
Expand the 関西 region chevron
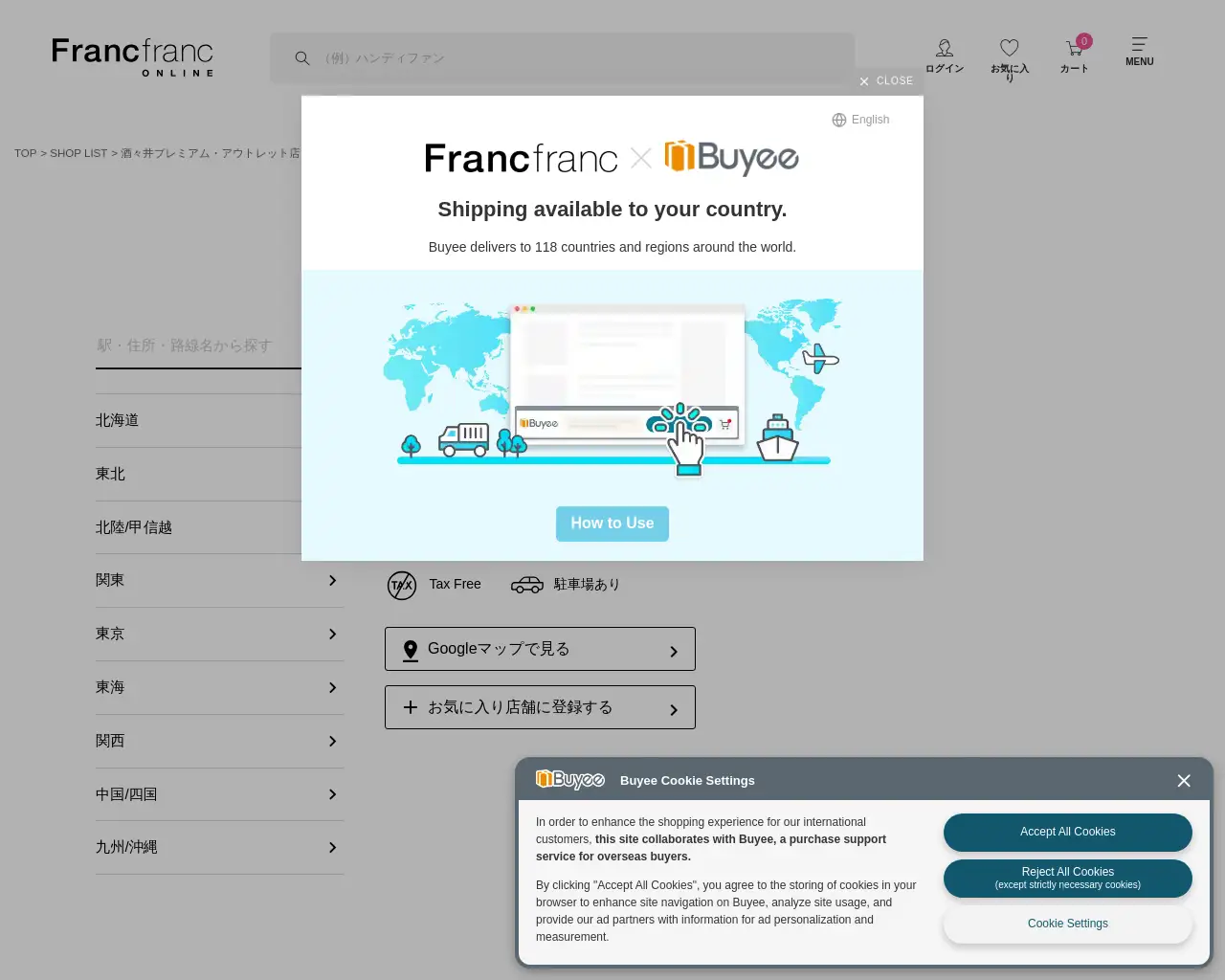coord(332,742)
